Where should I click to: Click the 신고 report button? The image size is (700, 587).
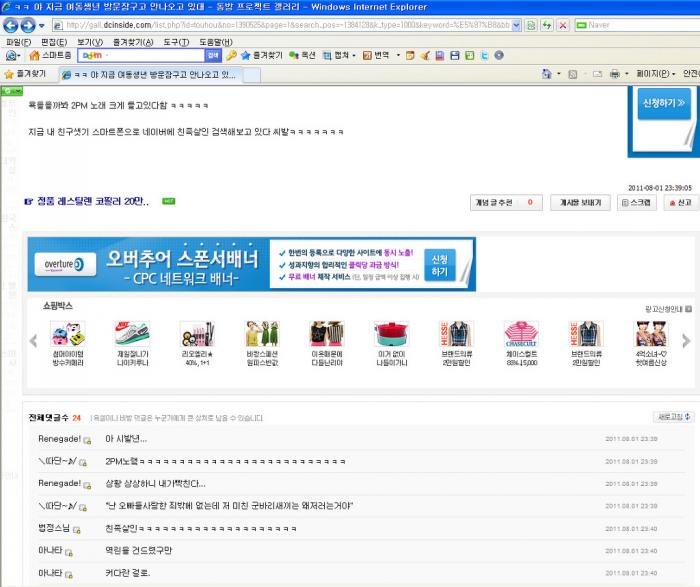click(x=678, y=202)
